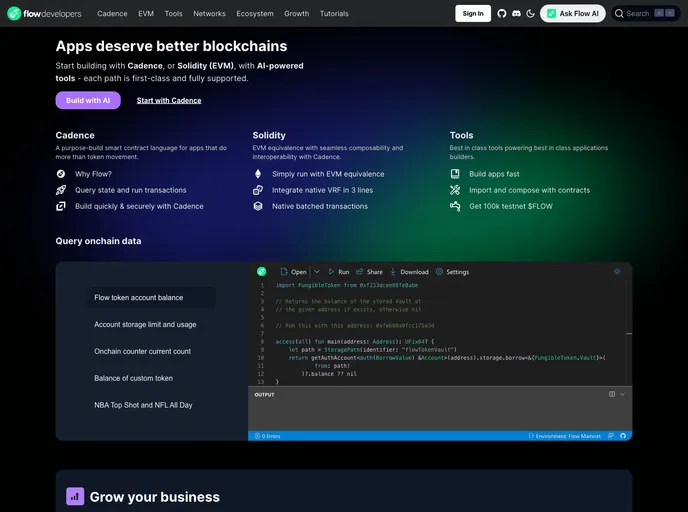This screenshot has width=688, height=512.
Task: Click the cube icon beside batched transactions
Action: [x=258, y=206]
